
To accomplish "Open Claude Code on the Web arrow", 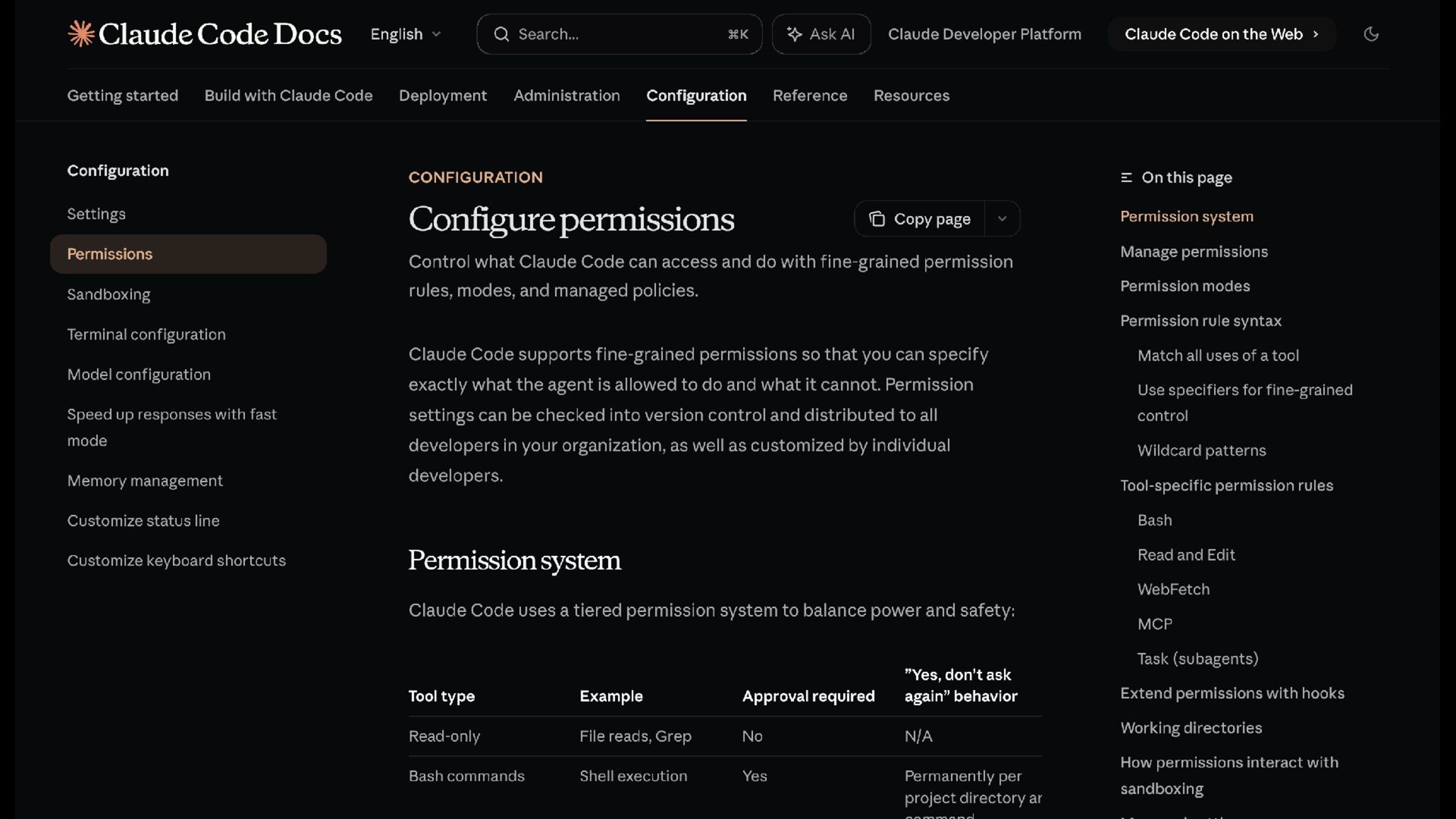I will coord(1316,34).
